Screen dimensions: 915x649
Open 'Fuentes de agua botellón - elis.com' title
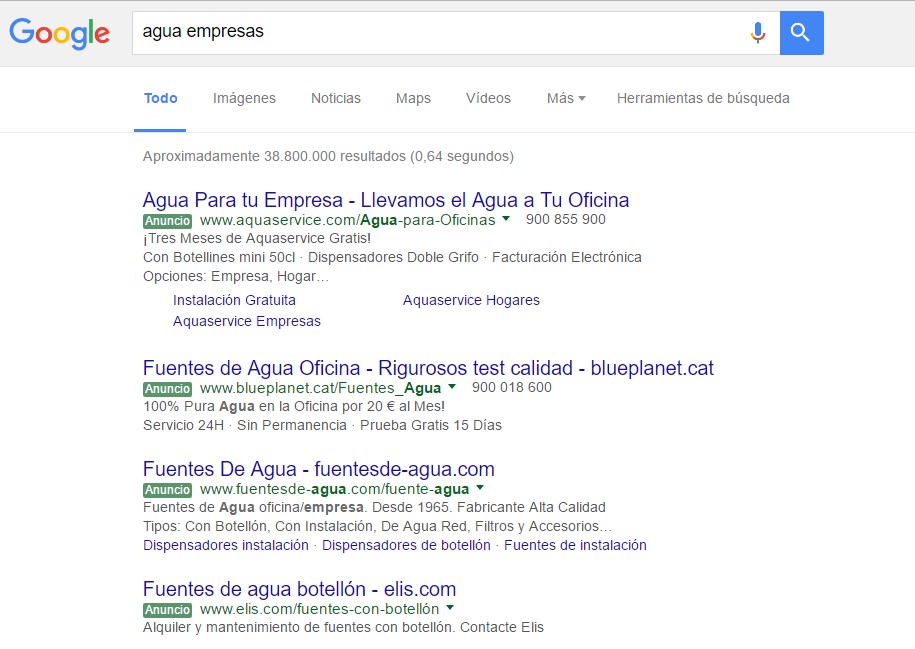point(299,589)
